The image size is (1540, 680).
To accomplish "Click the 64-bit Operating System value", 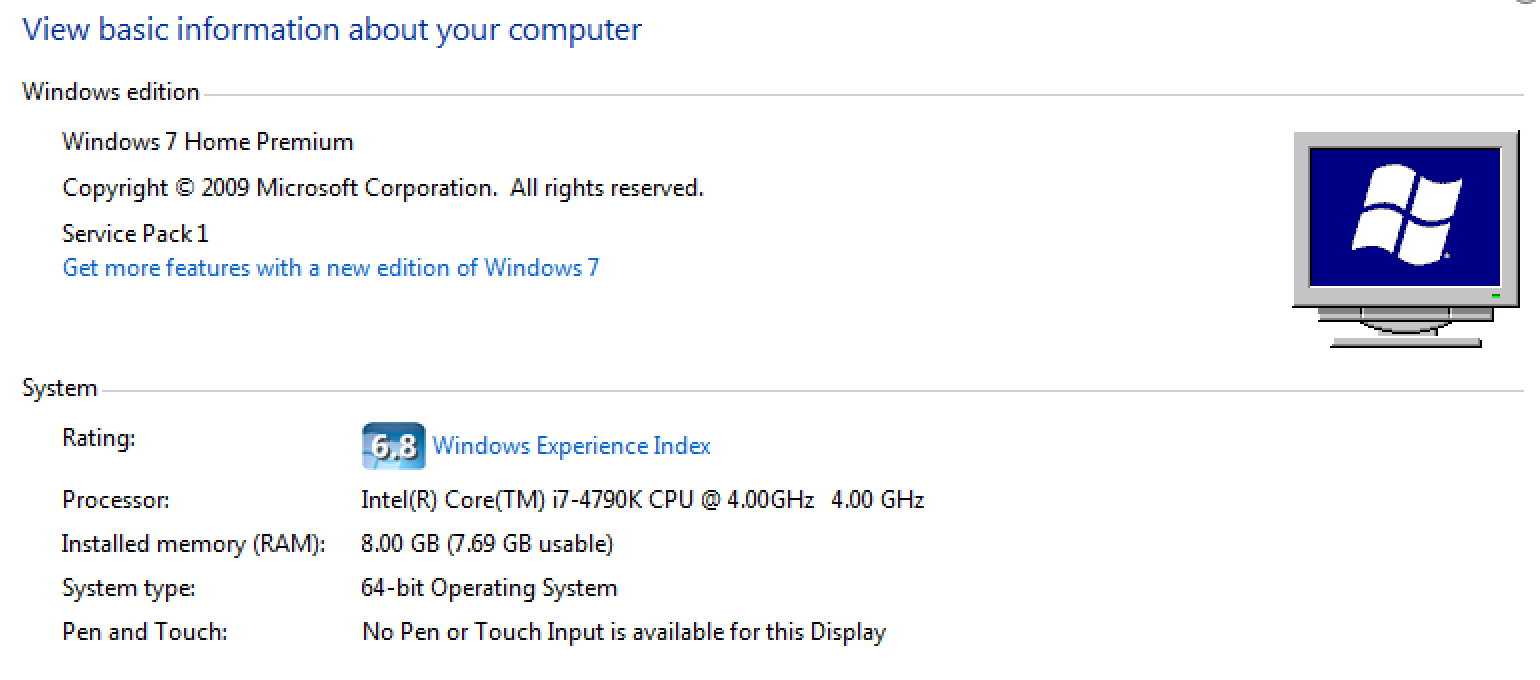I will [x=488, y=588].
